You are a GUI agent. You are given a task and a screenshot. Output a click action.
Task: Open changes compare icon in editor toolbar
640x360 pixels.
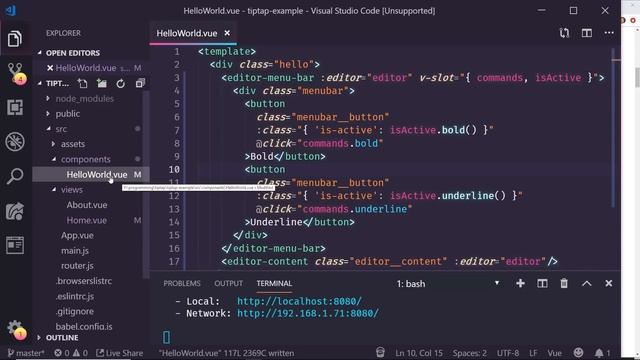point(564,33)
